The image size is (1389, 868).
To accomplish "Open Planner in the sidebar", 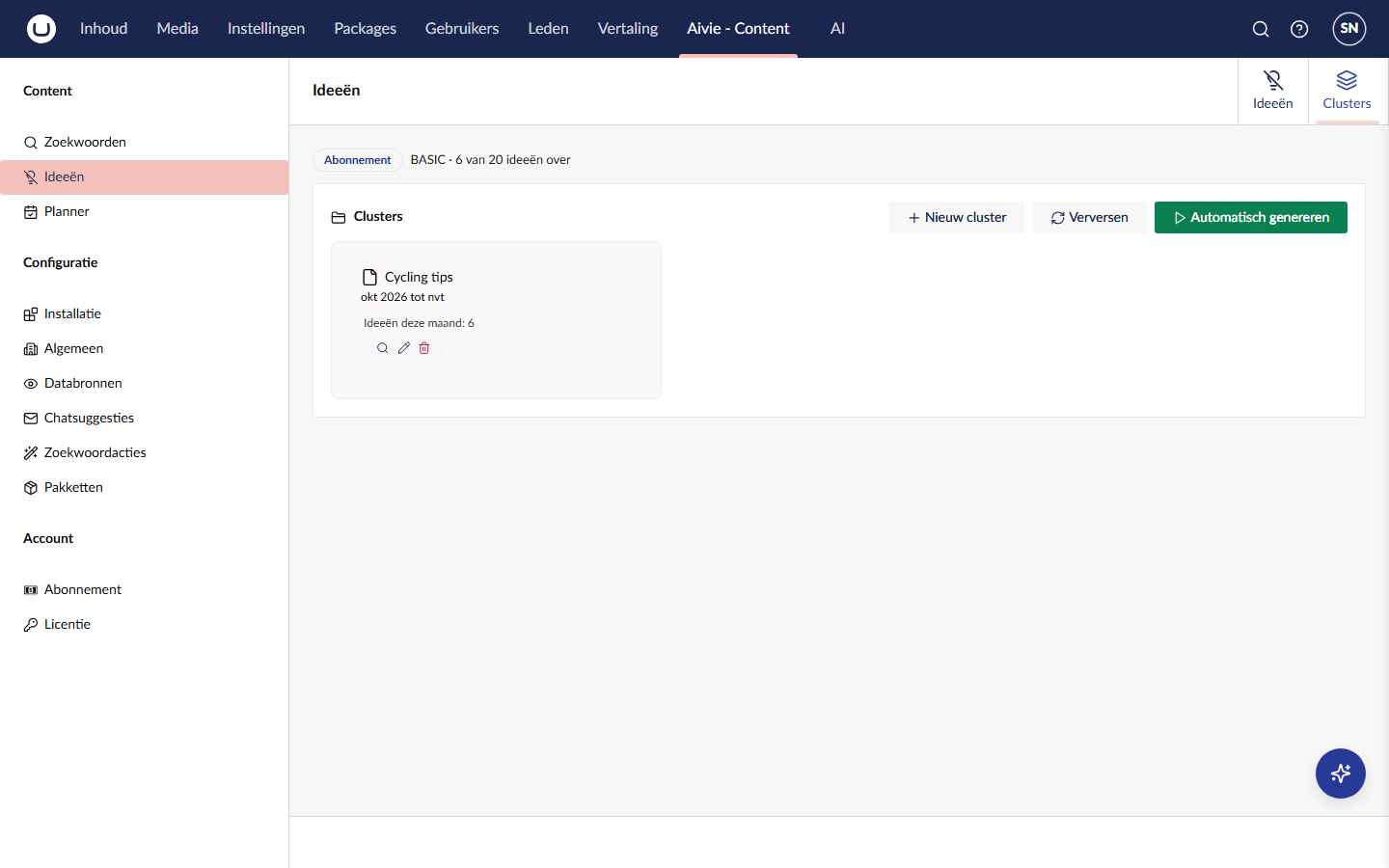I will point(145,212).
